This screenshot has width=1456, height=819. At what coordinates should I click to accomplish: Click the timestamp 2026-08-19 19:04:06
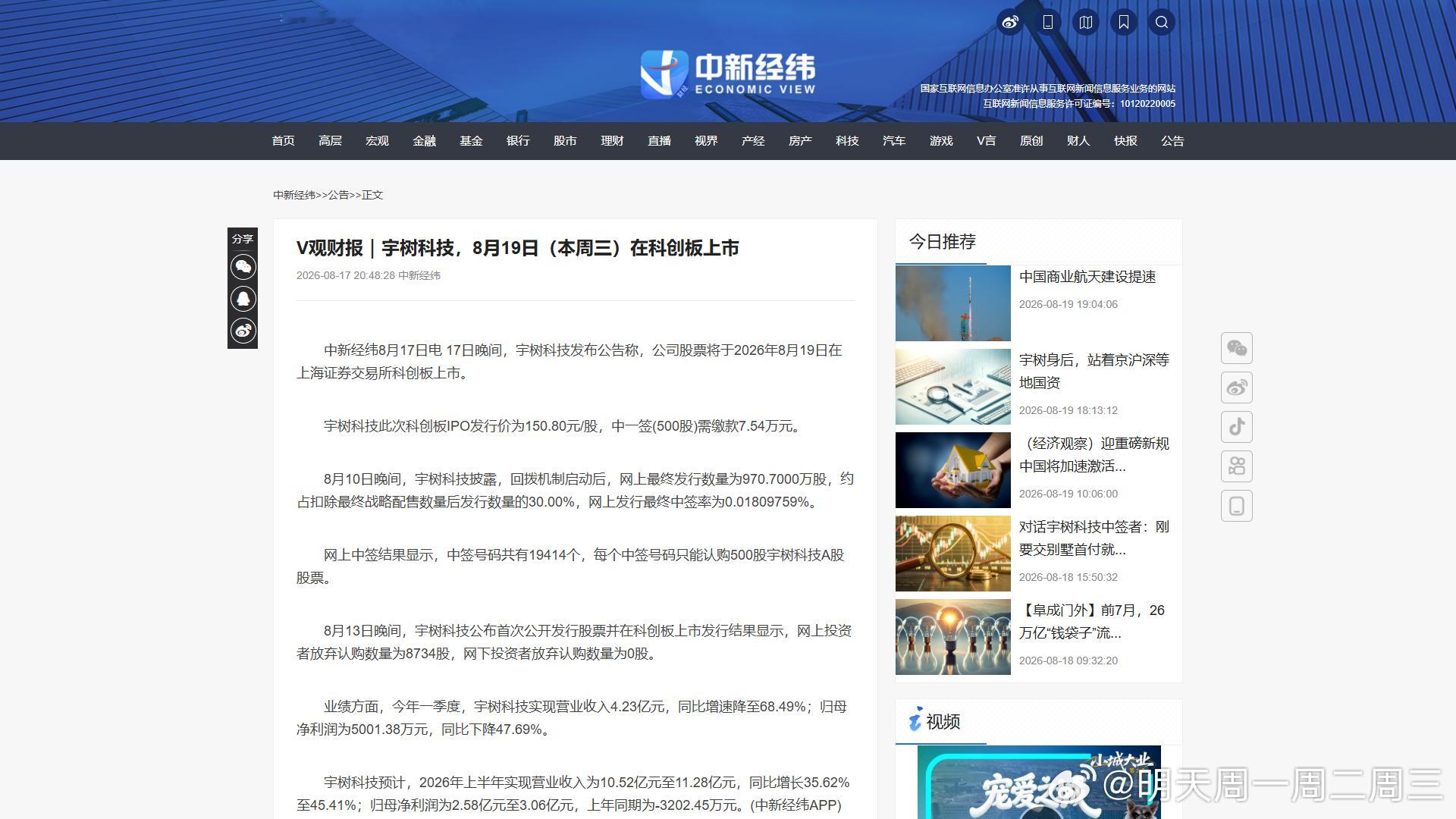[1068, 304]
